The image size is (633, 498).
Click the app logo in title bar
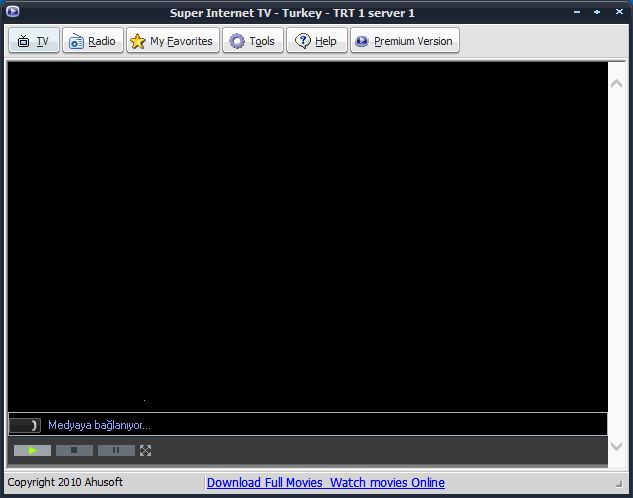pos(13,11)
